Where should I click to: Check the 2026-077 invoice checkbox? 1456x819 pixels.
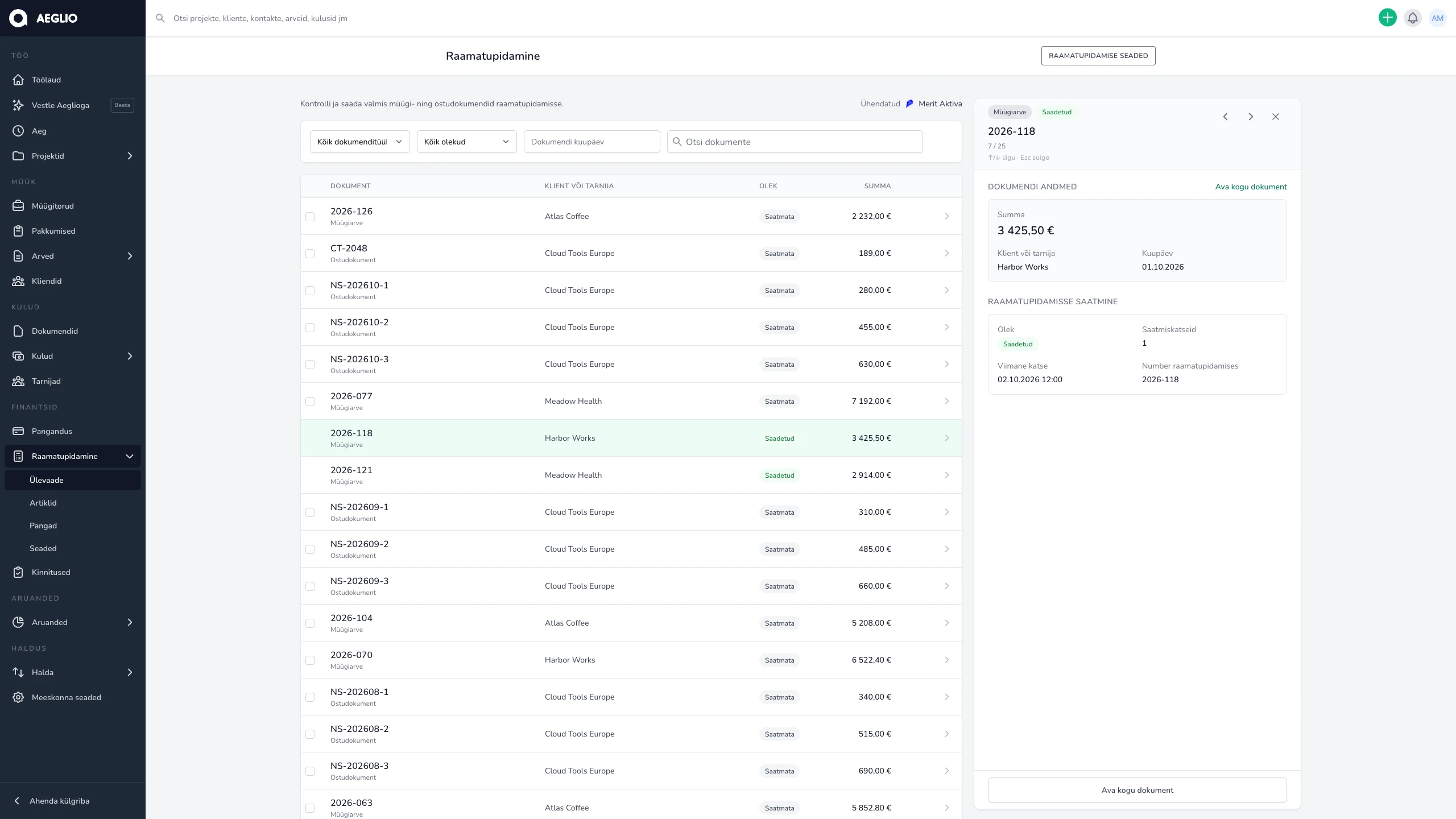point(310,402)
